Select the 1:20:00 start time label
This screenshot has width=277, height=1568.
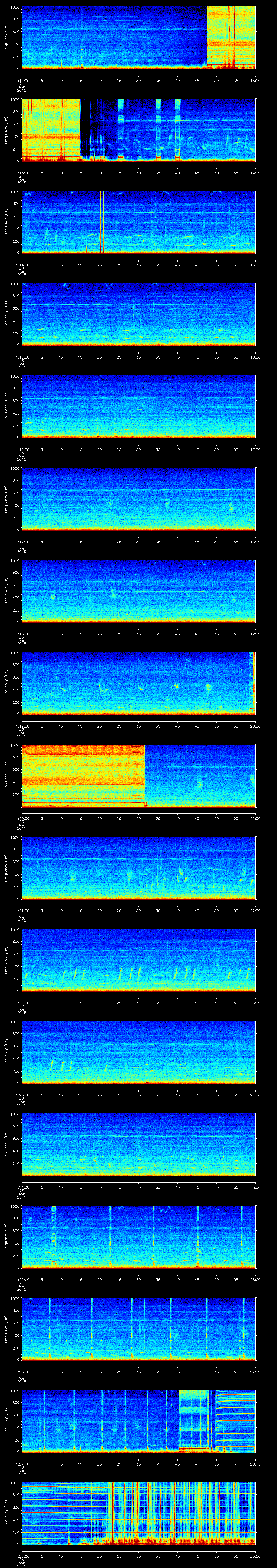[22, 818]
